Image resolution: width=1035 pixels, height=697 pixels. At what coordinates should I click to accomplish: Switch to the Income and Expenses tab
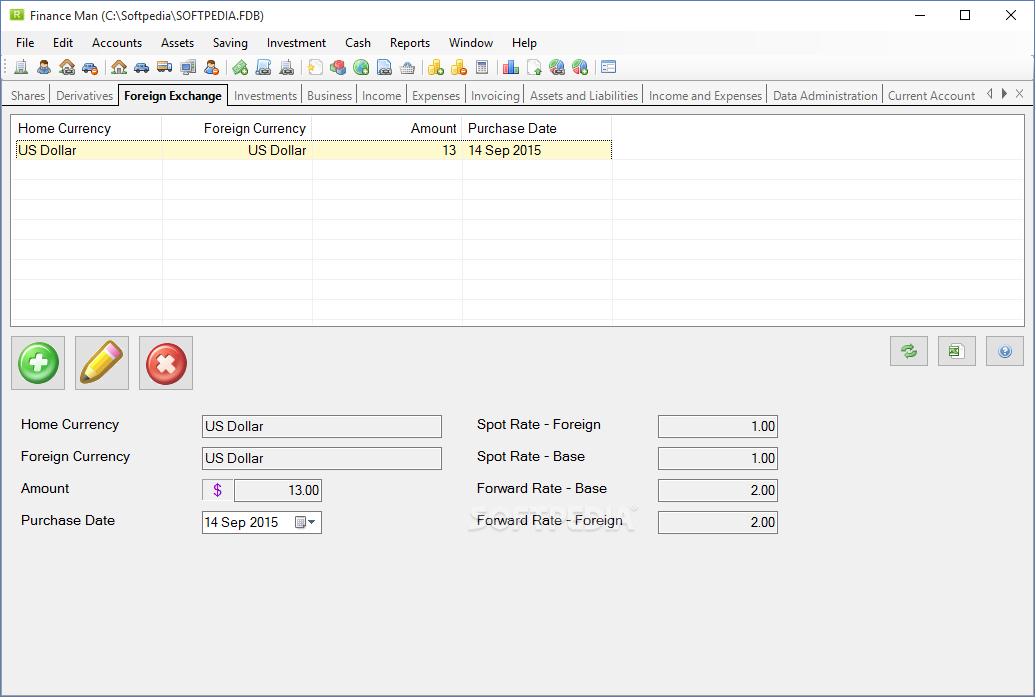[x=706, y=96]
